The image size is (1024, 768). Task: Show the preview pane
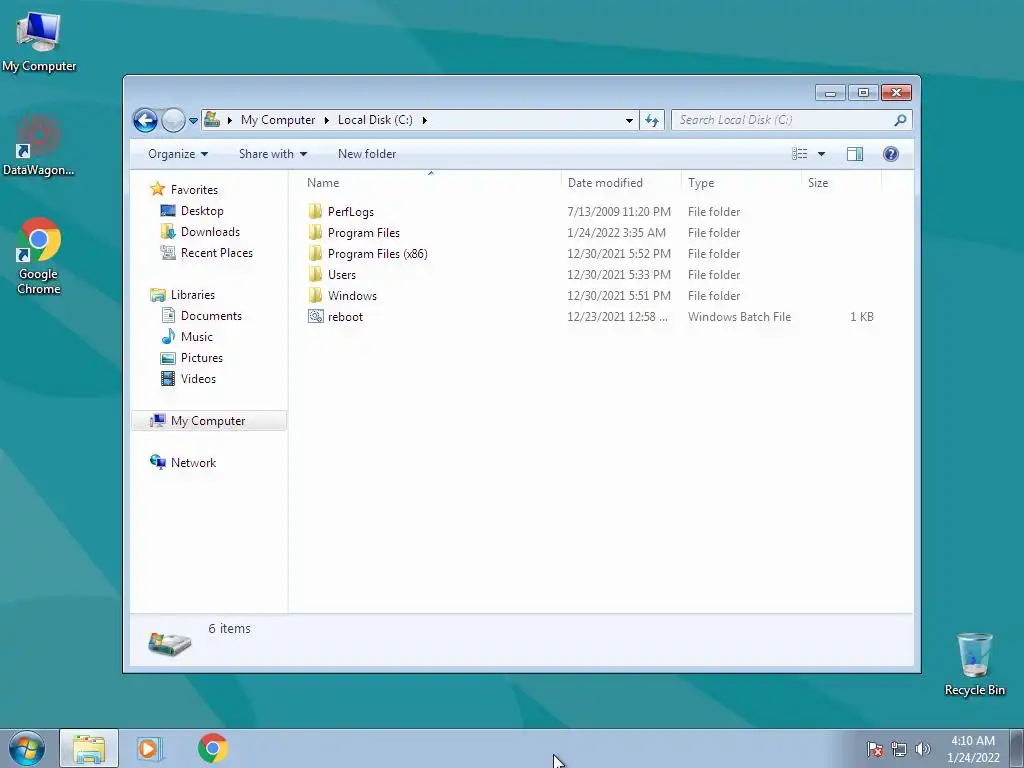tap(855, 154)
